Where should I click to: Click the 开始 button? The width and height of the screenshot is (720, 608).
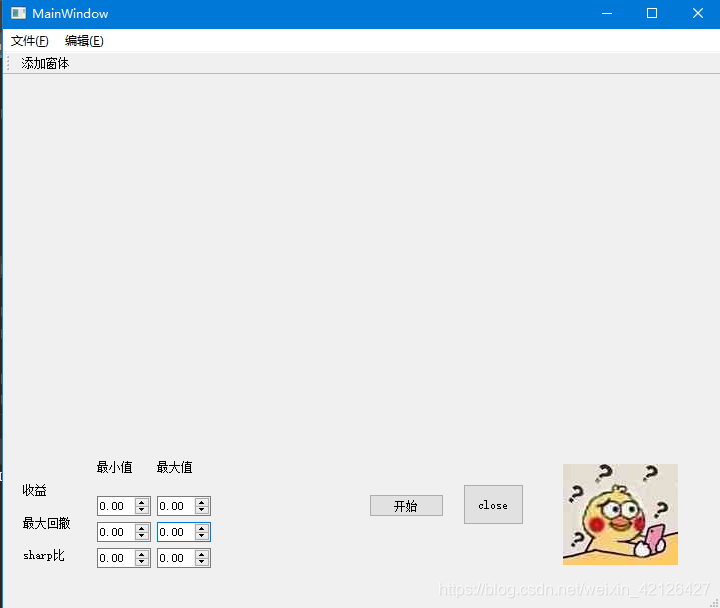(x=406, y=506)
